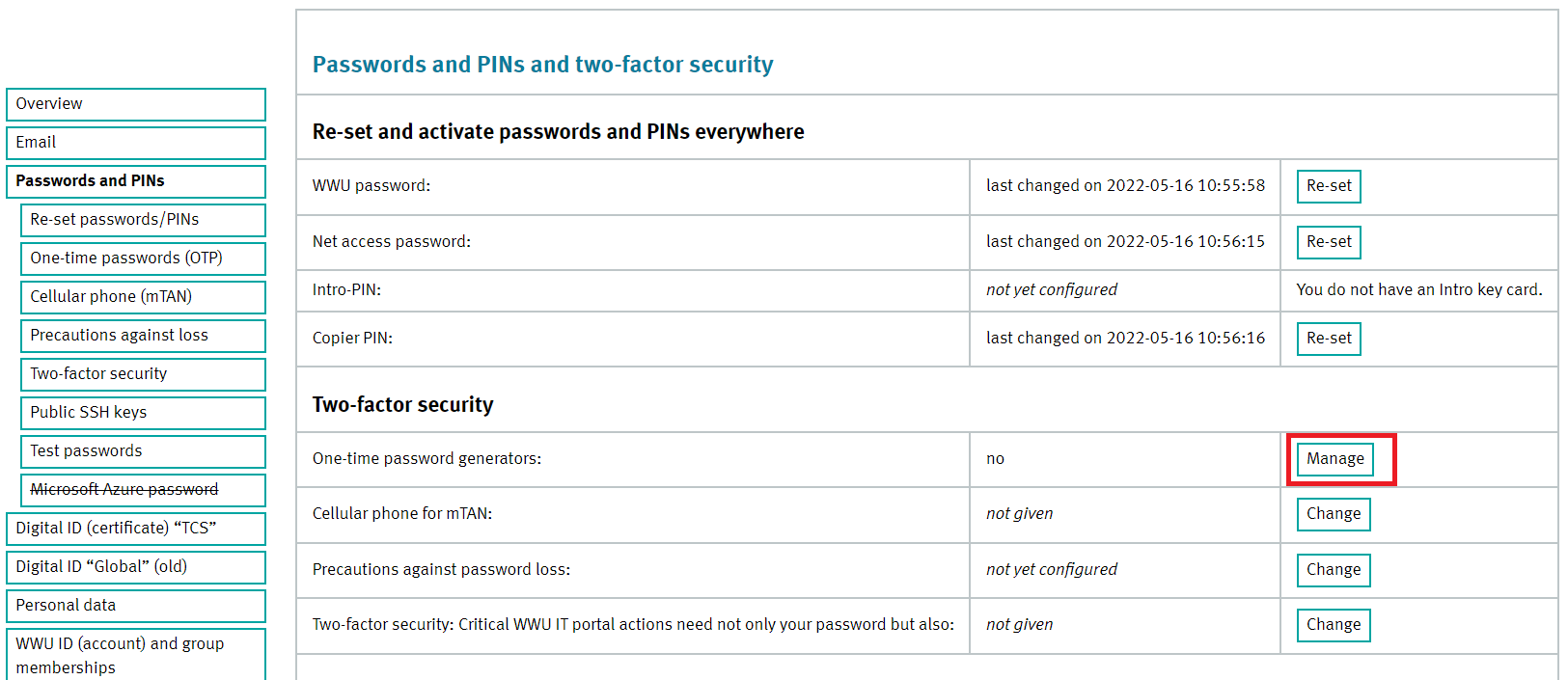Open the Overview menu item
The width and height of the screenshot is (1568, 680).
point(135,104)
